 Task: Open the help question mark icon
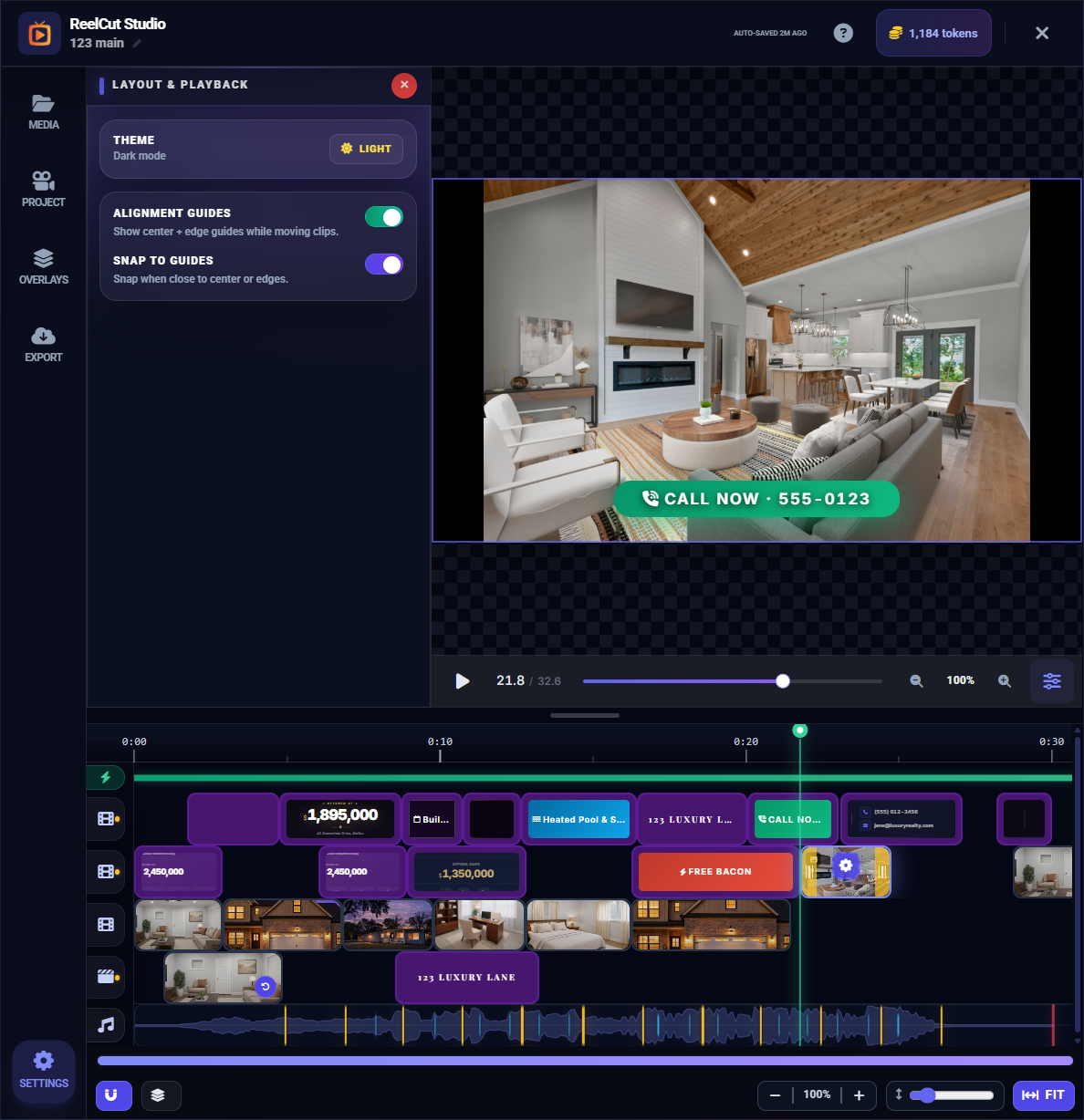(x=843, y=33)
